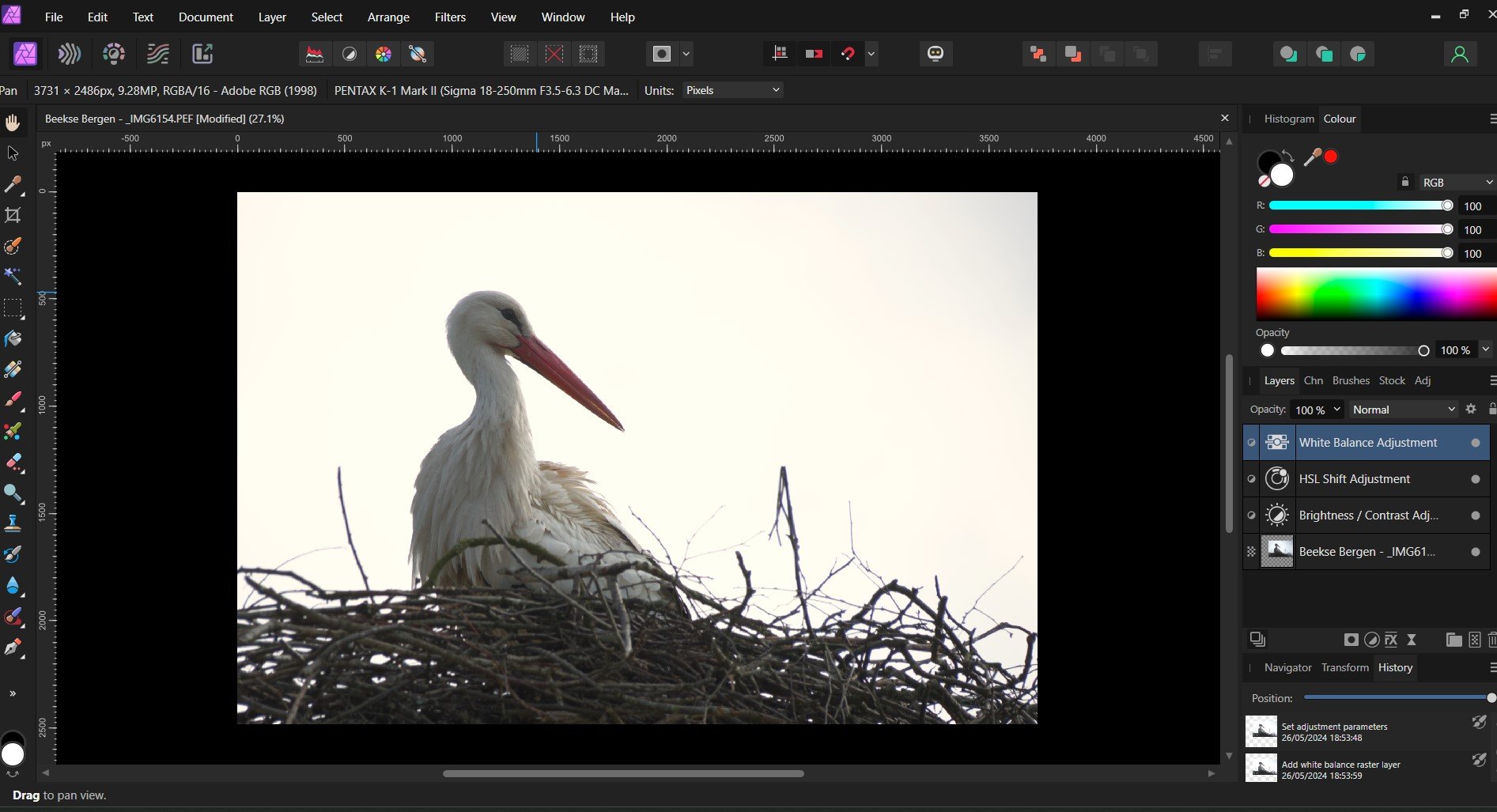Screen dimensions: 1497x812
Task: Open Quick Mask options dropdown arrow
Action: point(686,54)
